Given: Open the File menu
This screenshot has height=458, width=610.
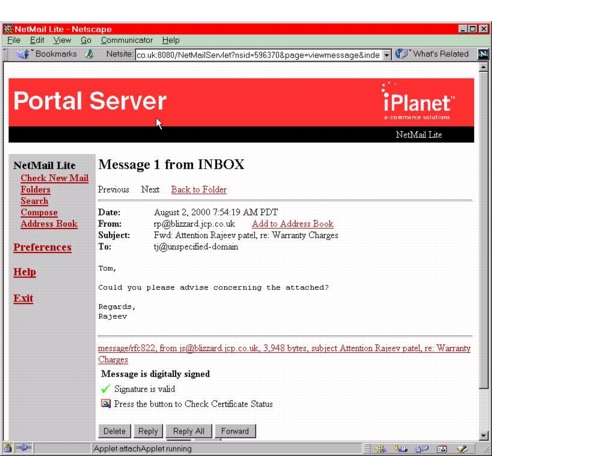Looking at the screenshot, I should pyautogui.click(x=14, y=40).
